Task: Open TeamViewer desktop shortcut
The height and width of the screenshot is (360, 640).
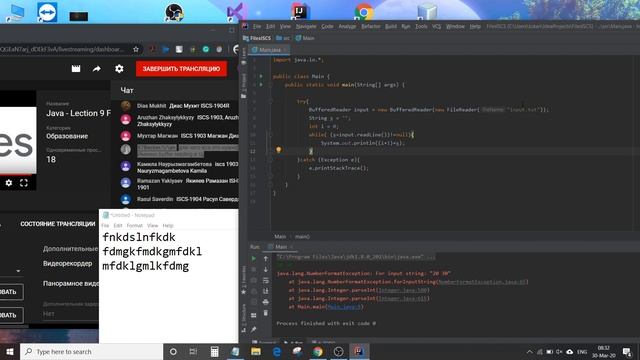Action: (47, 12)
